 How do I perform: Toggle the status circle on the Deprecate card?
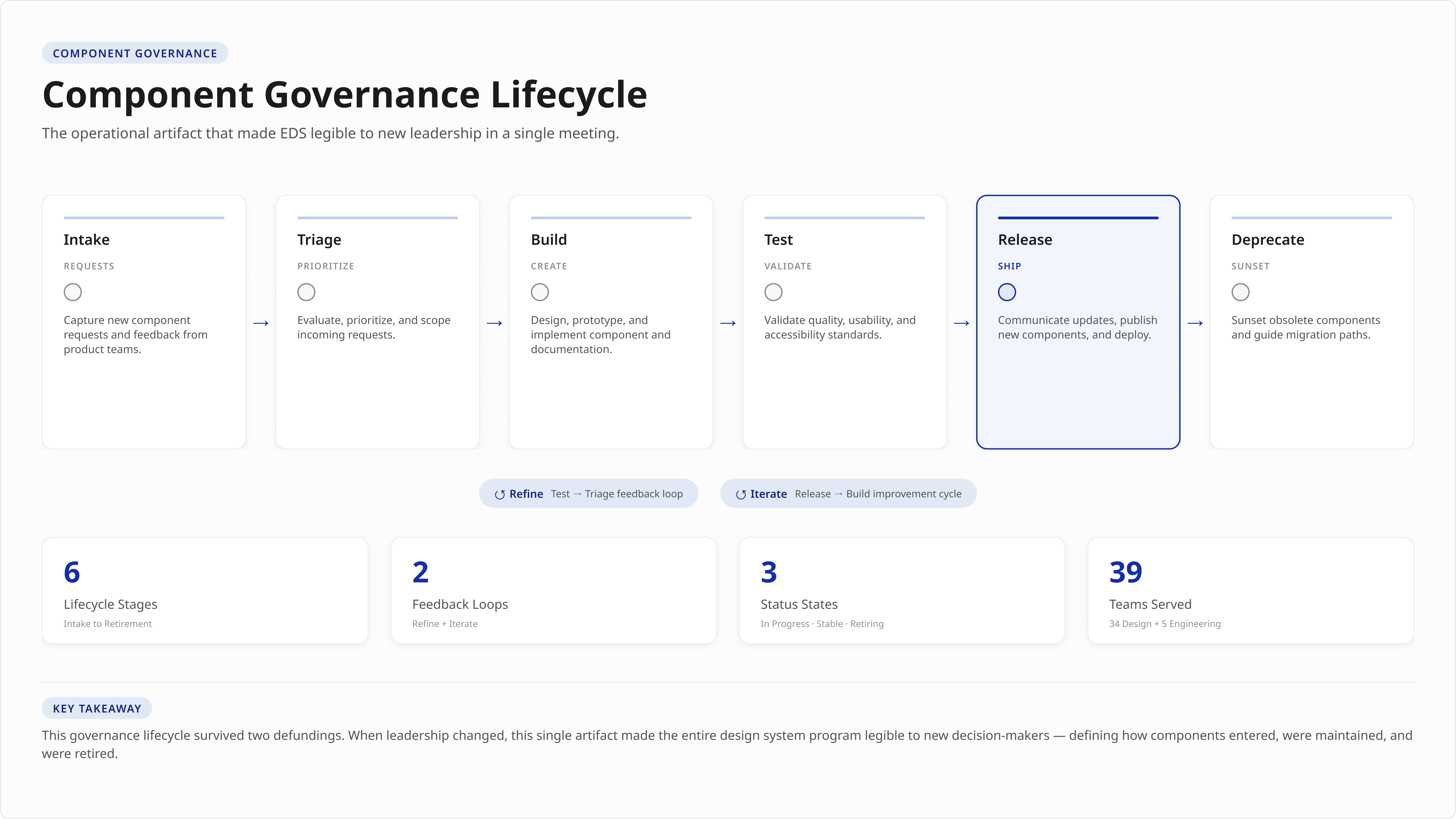click(x=1241, y=292)
